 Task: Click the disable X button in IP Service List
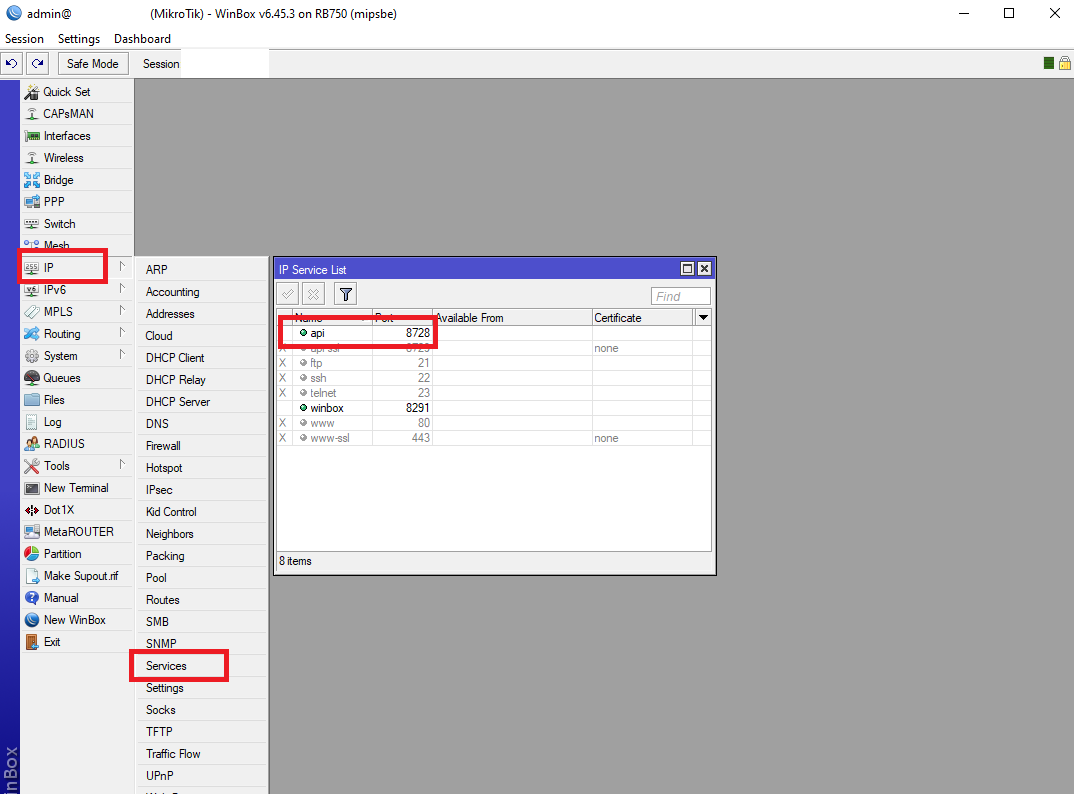pyautogui.click(x=313, y=295)
